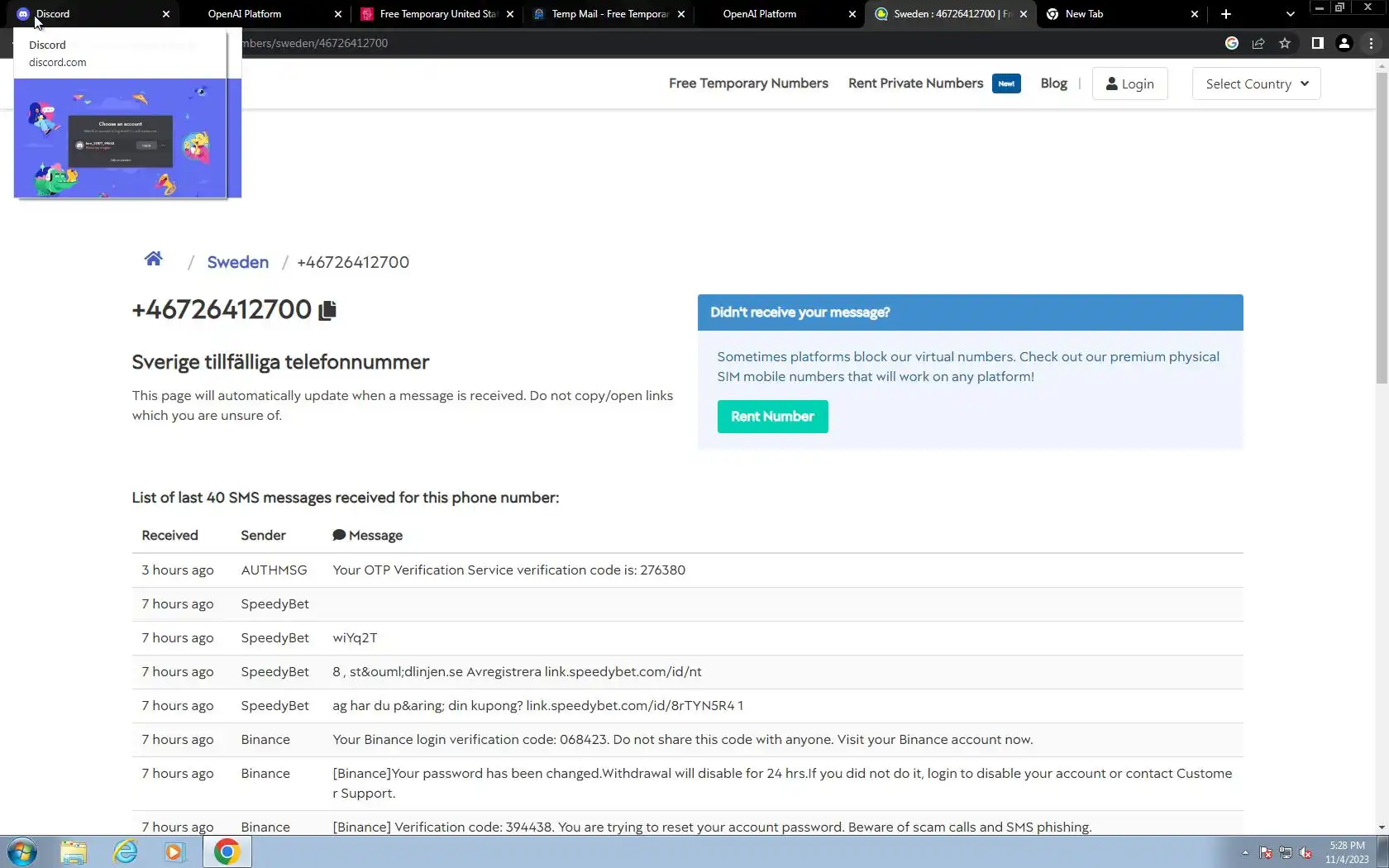Switch to the Discord tab
Screen dimensions: 1389x868
pyautogui.click(x=90, y=14)
